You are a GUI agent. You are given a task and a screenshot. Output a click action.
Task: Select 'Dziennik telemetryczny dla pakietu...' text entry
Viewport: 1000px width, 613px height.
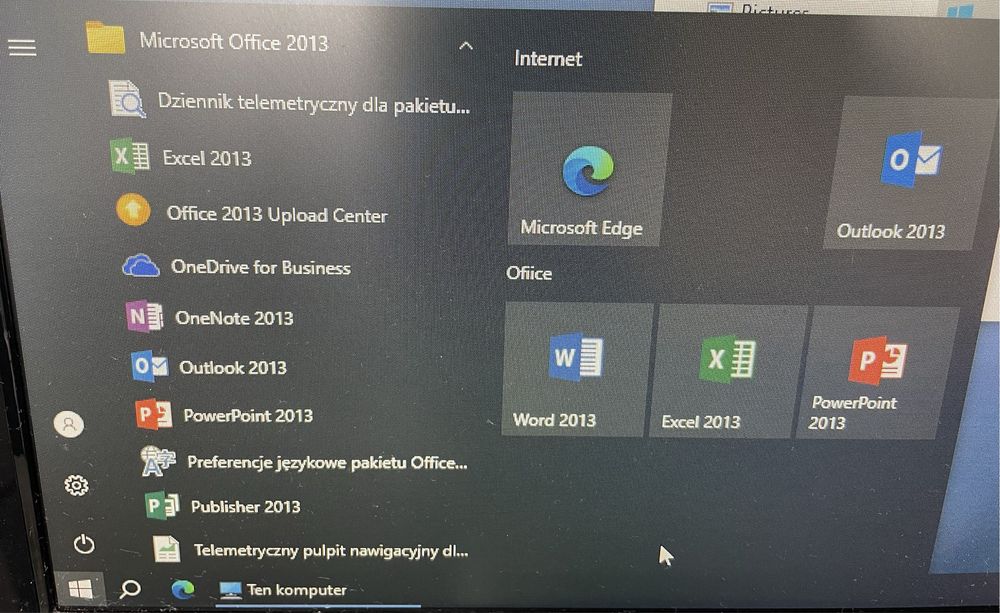314,104
